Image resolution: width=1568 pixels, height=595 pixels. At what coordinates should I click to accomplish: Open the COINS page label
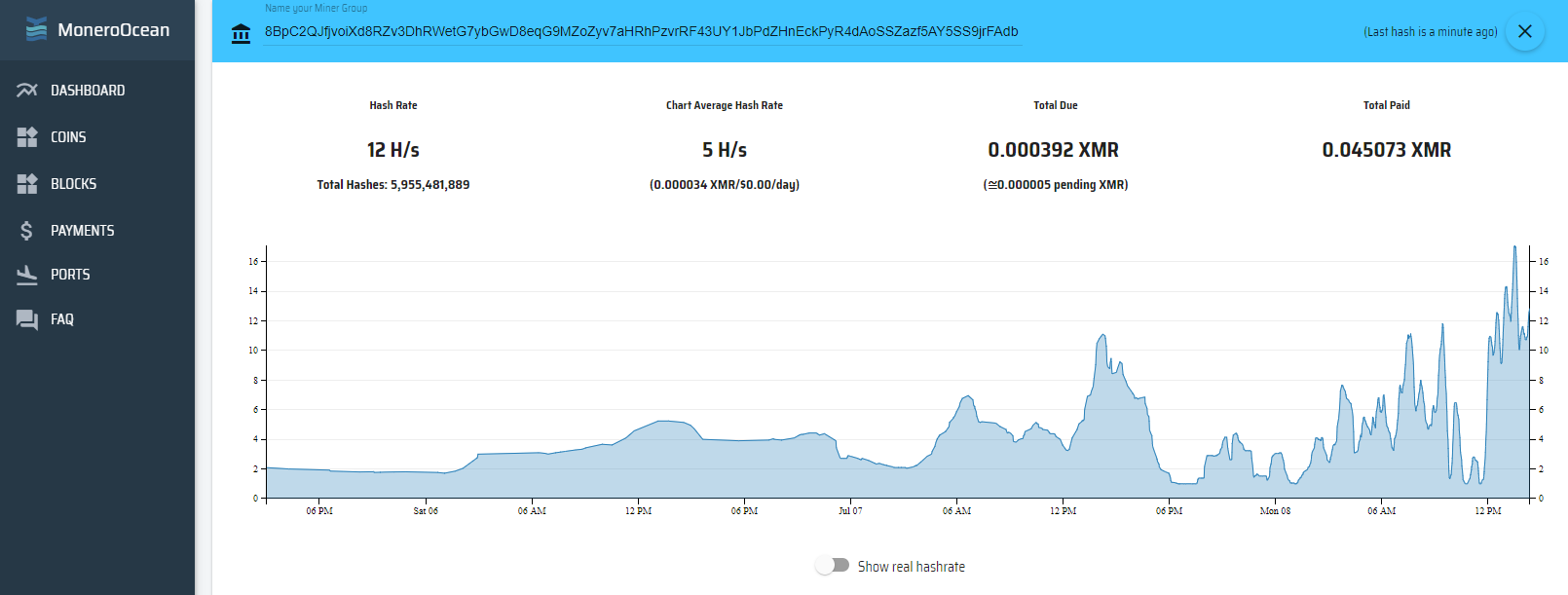coord(68,137)
